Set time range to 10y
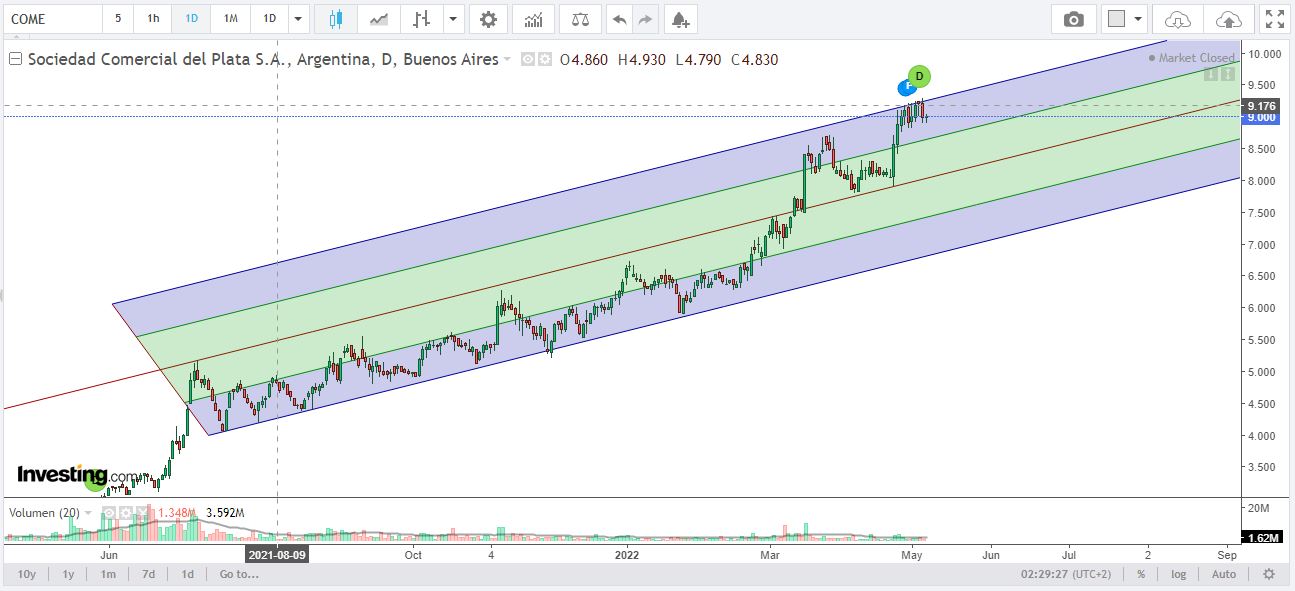Viewport: 1295px width, 591px height. [x=28, y=574]
